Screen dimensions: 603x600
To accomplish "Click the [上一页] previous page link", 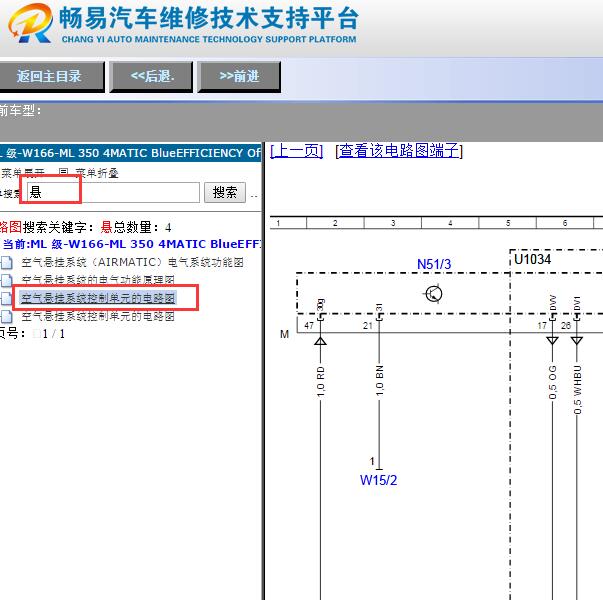I will coord(296,150).
